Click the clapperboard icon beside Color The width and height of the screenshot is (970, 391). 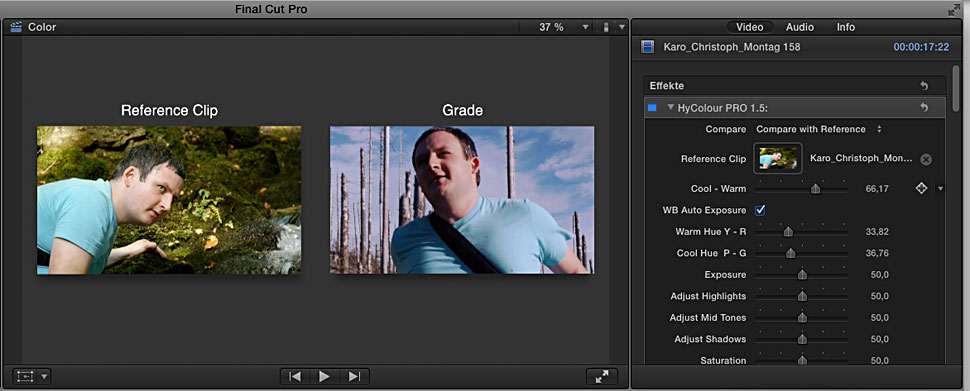click(16, 27)
